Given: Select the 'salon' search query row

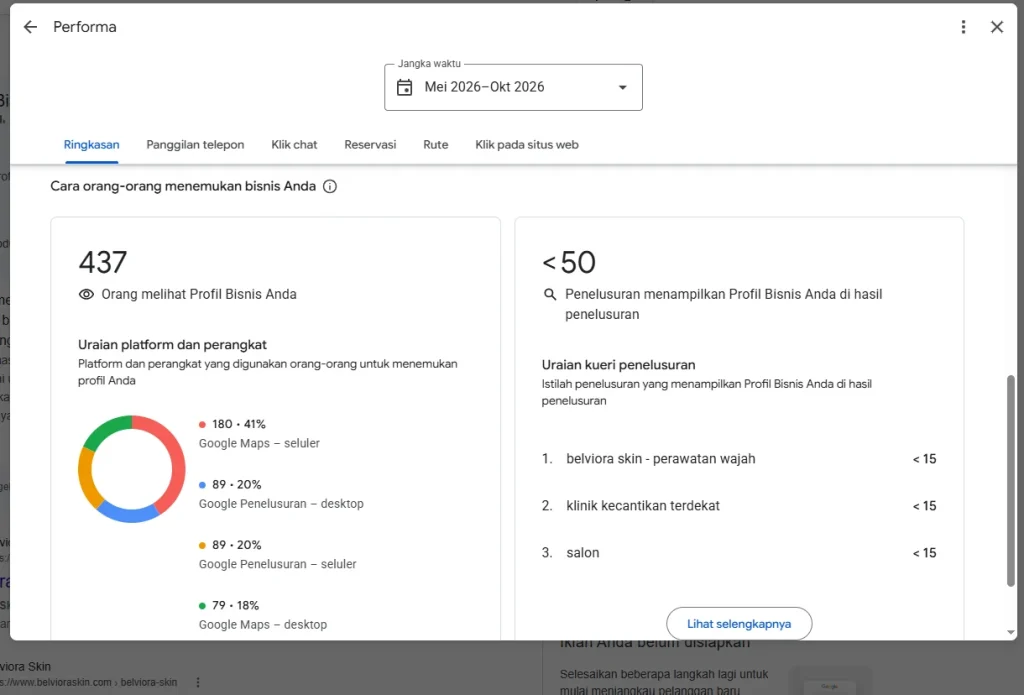Looking at the screenshot, I should pyautogui.click(x=739, y=553).
